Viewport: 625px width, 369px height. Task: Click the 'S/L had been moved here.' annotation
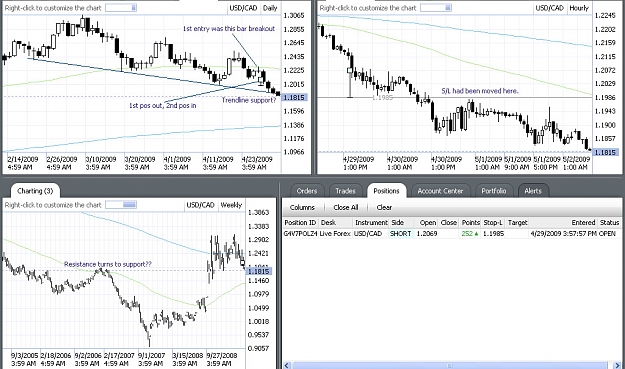pos(480,91)
